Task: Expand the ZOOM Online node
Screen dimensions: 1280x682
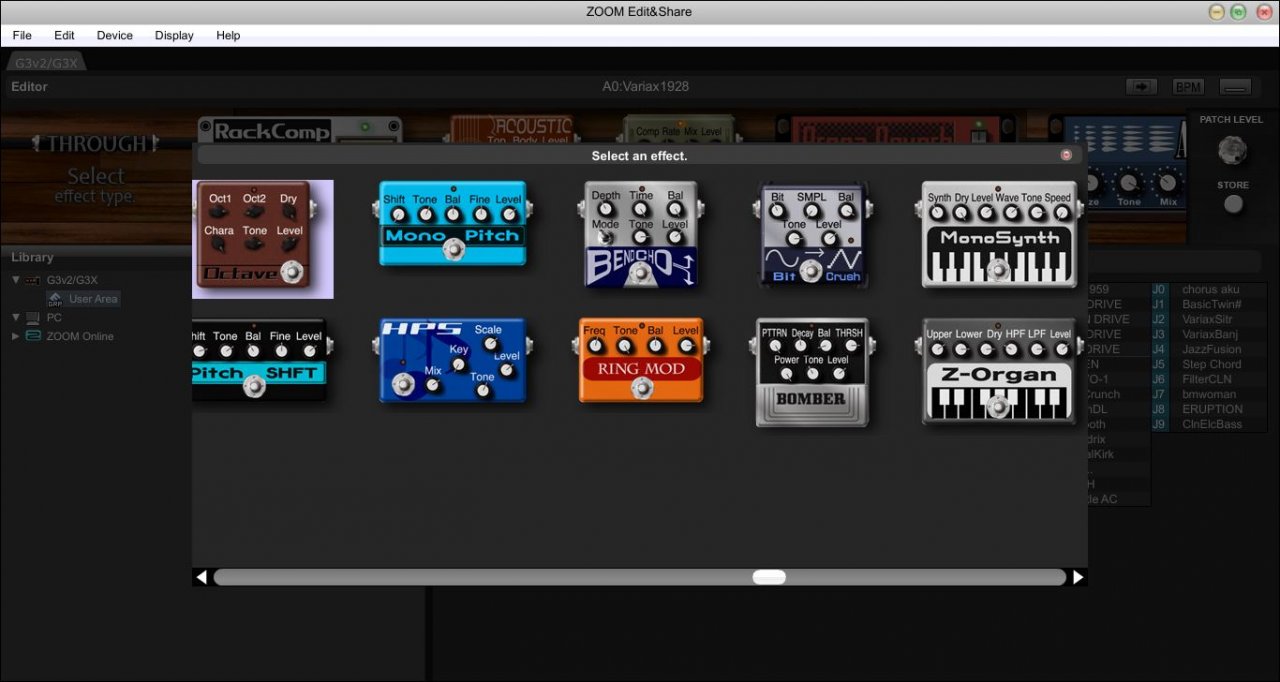Action: click(x=16, y=336)
